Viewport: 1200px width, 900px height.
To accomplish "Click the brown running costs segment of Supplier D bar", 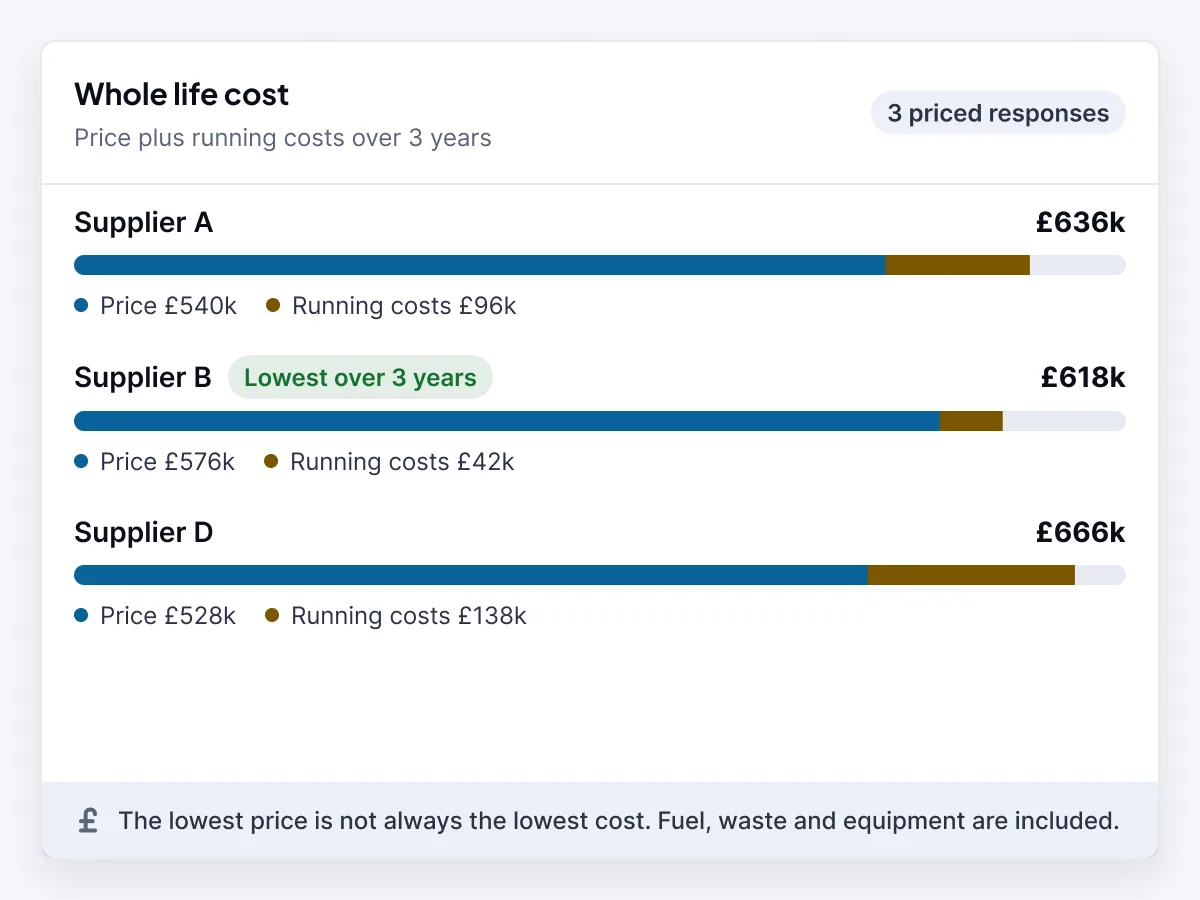I will point(971,575).
